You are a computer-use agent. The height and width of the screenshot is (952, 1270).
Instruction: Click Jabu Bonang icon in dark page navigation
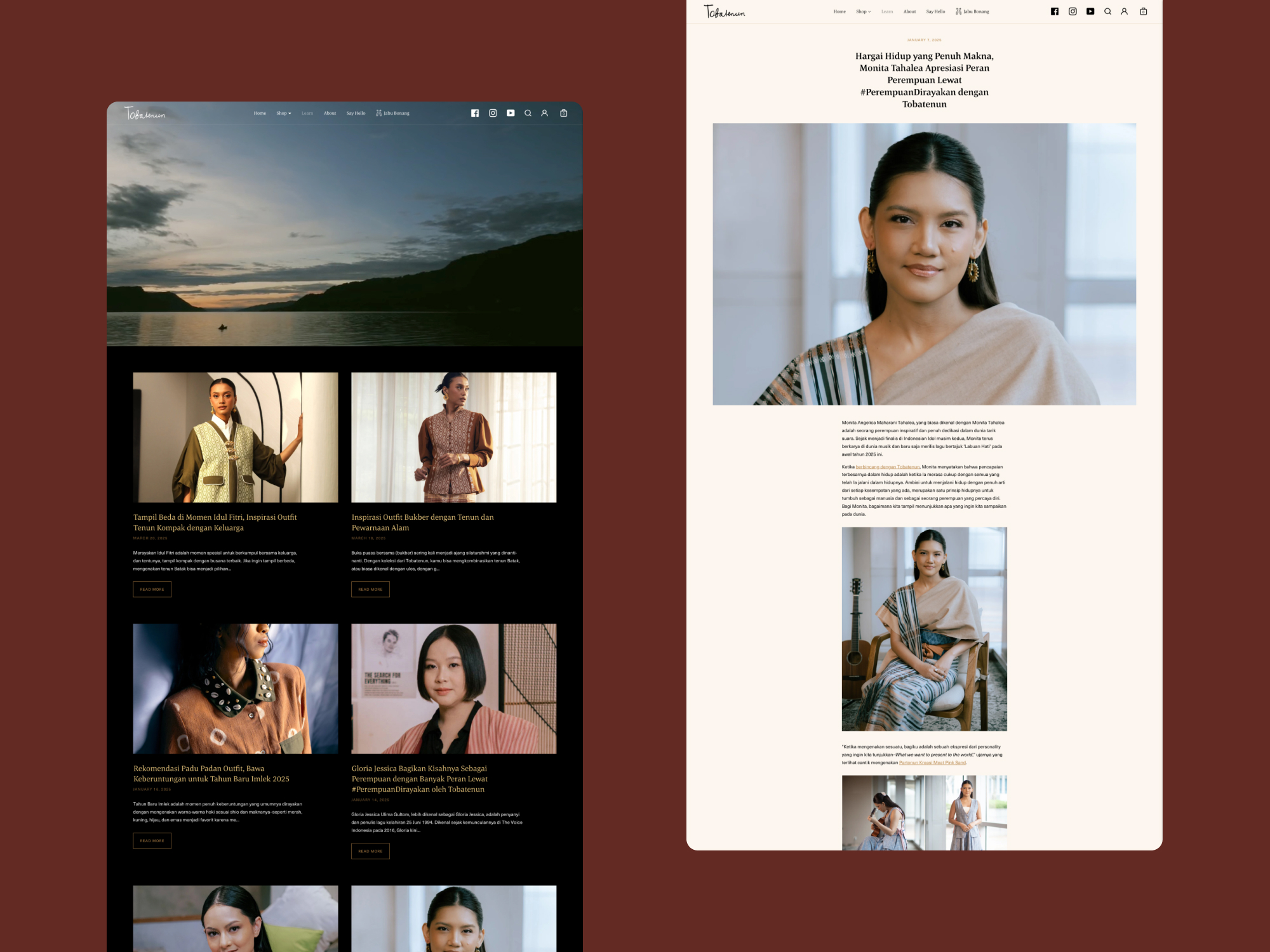click(x=379, y=113)
